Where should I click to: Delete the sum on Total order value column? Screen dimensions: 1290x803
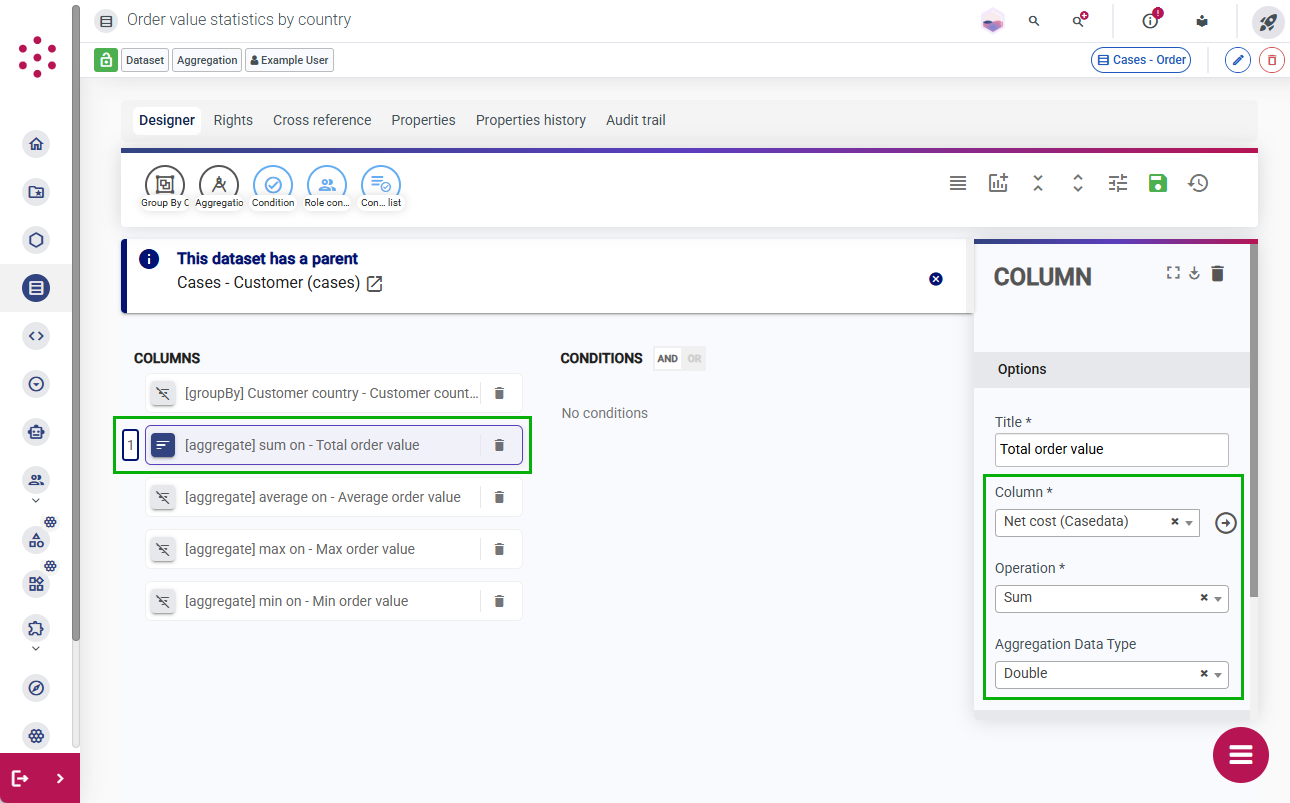point(499,445)
